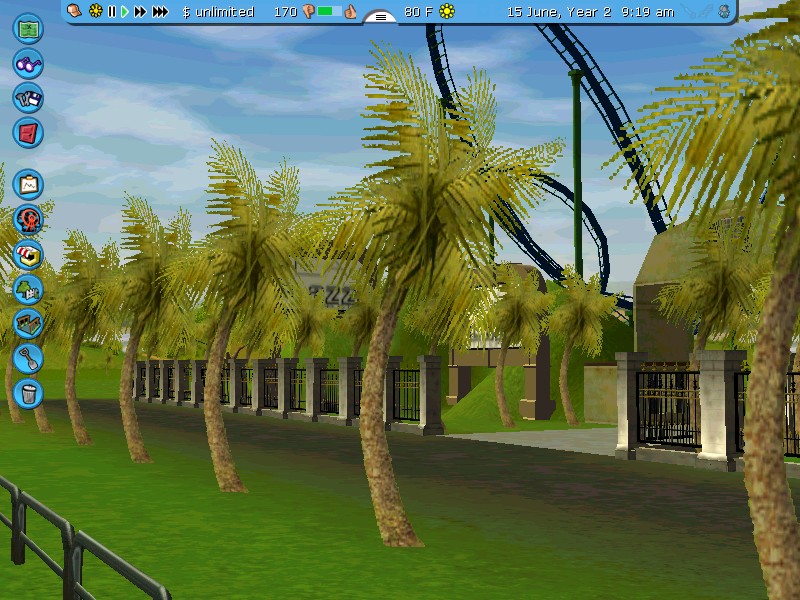
Task: Click the sun icon beside messages
Action: click(95, 11)
